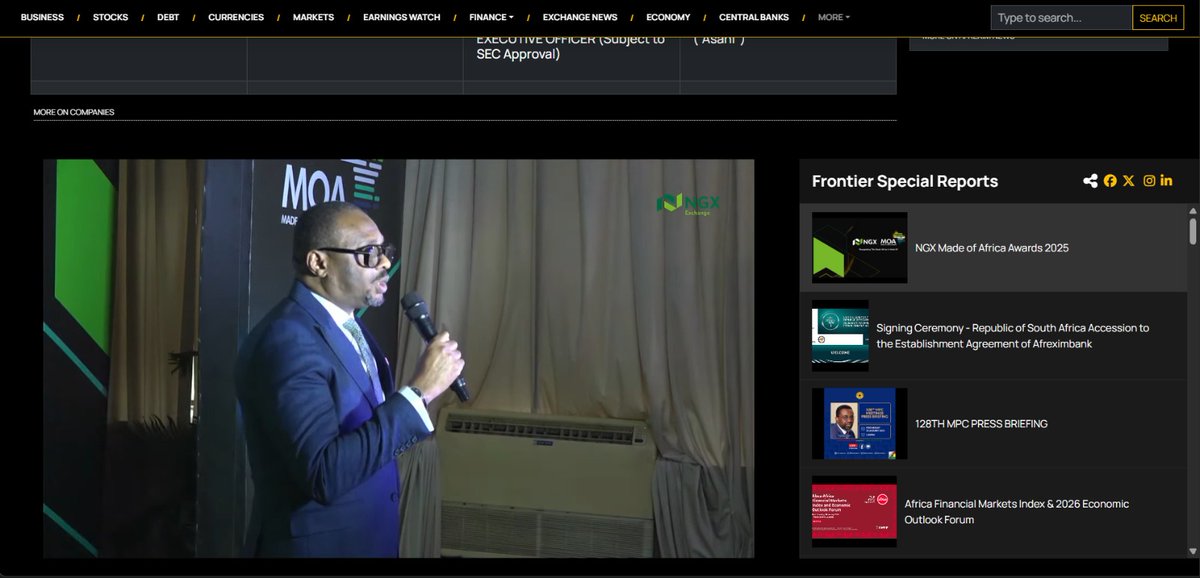
Task: Select the 128th MPC Press Briefing thumbnail
Action: point(860,424)
